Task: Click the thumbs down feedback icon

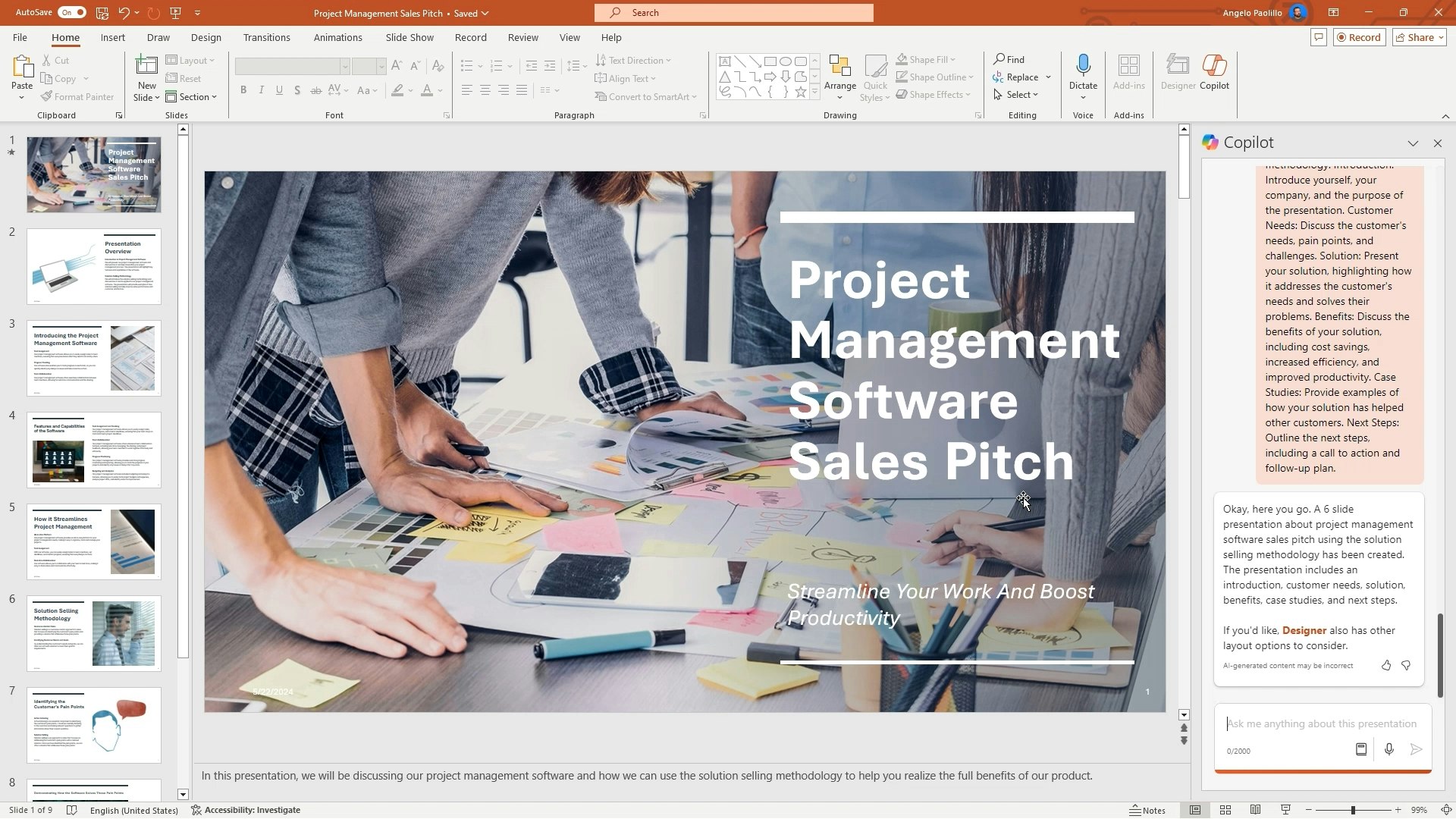Action: pyautogui.click(x=1406, y=666)
